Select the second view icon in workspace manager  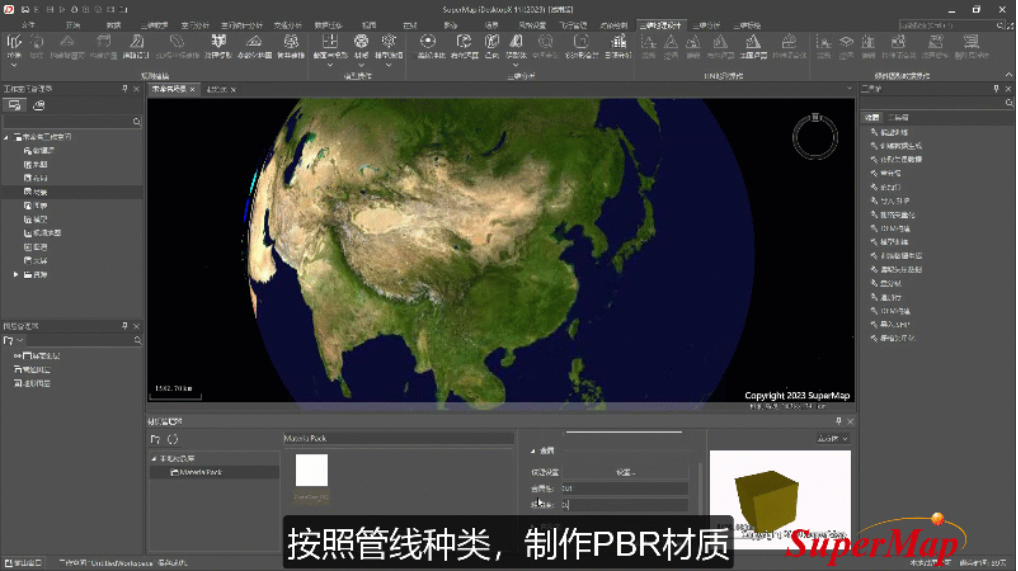pos(39,105)
